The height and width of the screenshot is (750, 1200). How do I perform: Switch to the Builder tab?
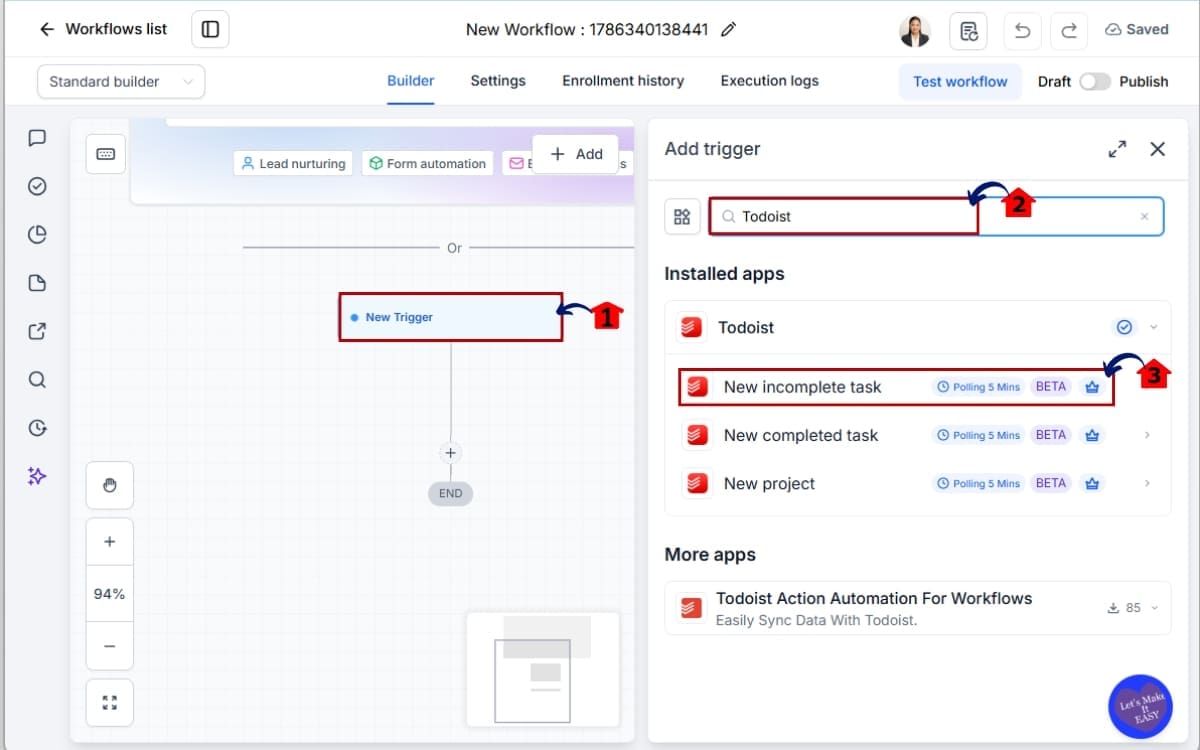tap(410, 81)
